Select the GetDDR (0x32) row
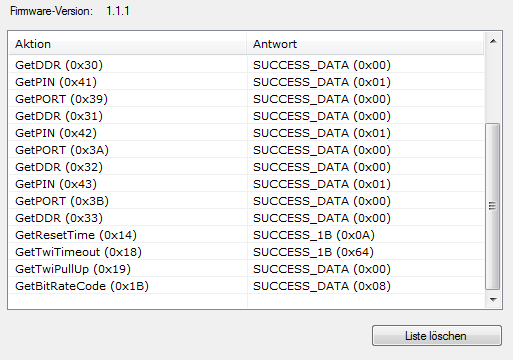Screen dimensions: 513x360 click(x=247, y=167)
